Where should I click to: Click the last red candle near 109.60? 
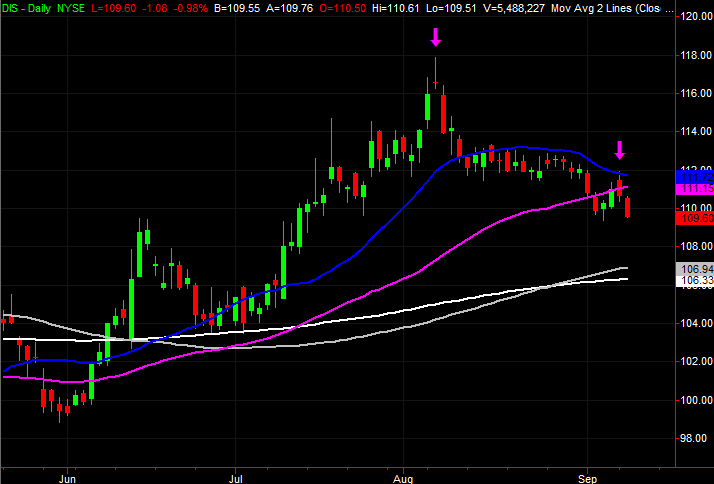[627, 208]
